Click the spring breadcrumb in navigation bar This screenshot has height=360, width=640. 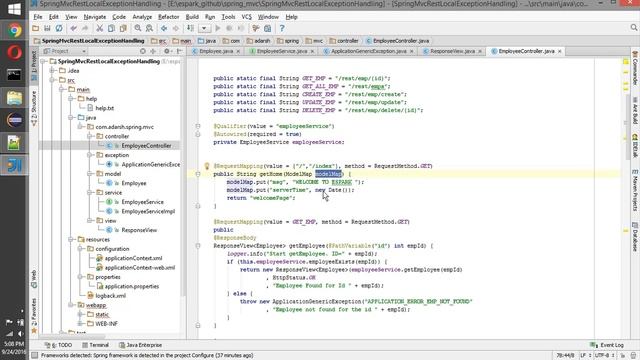(288, 41)
